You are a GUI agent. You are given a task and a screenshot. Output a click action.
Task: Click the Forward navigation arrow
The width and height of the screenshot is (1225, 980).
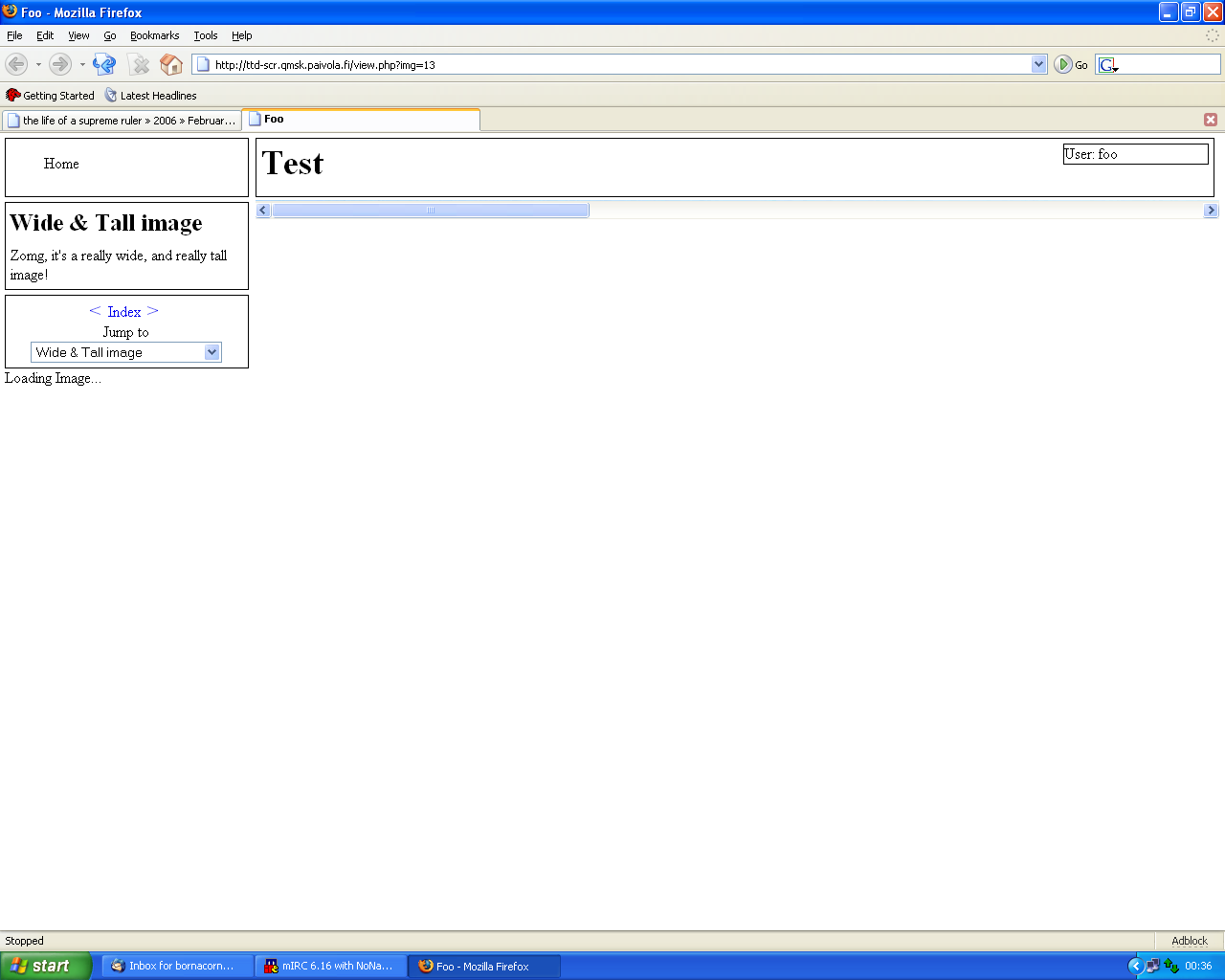coord(59,64)
